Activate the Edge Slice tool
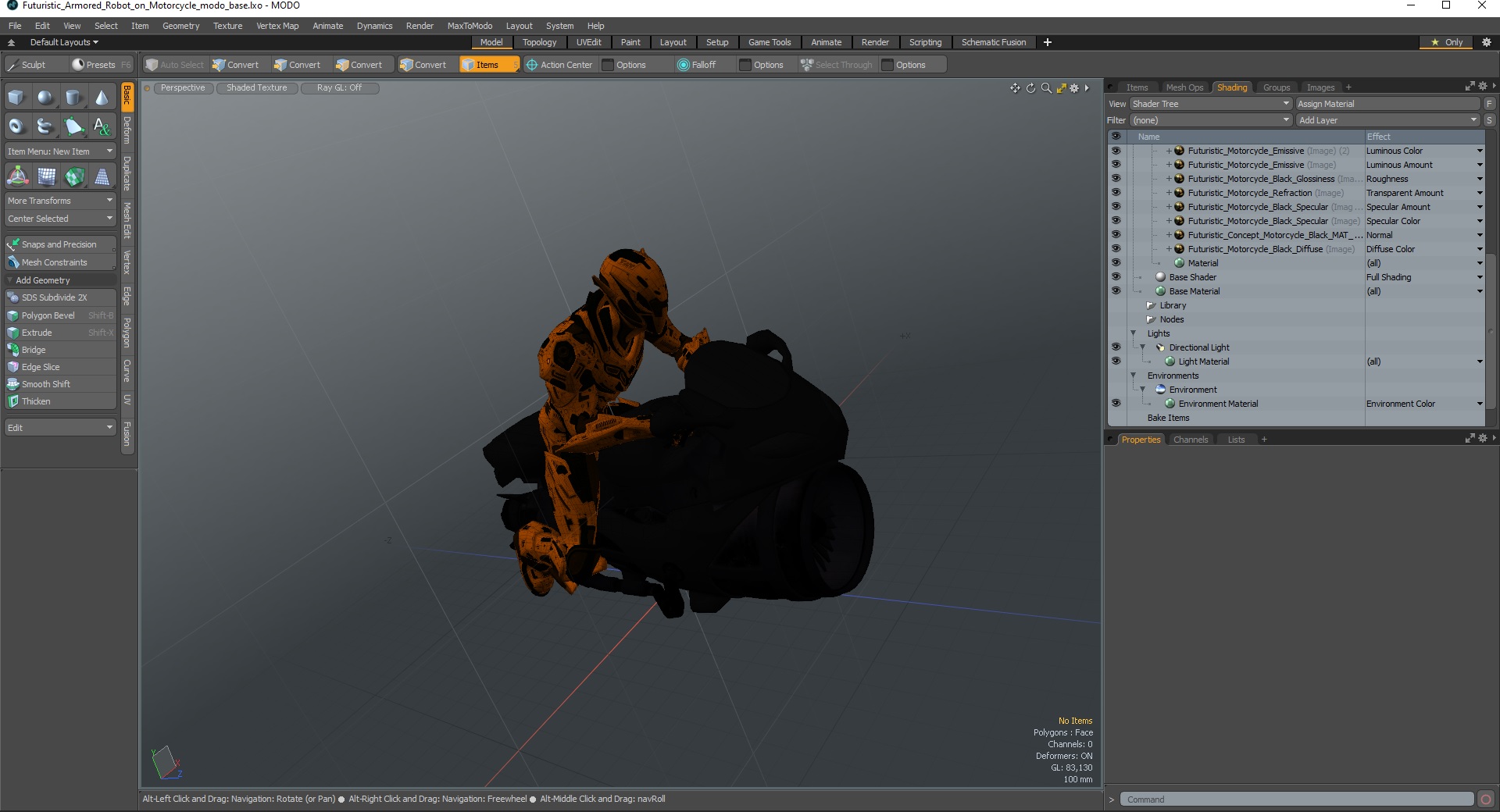Screen dimensions: 1500x812 click(60, 367)
